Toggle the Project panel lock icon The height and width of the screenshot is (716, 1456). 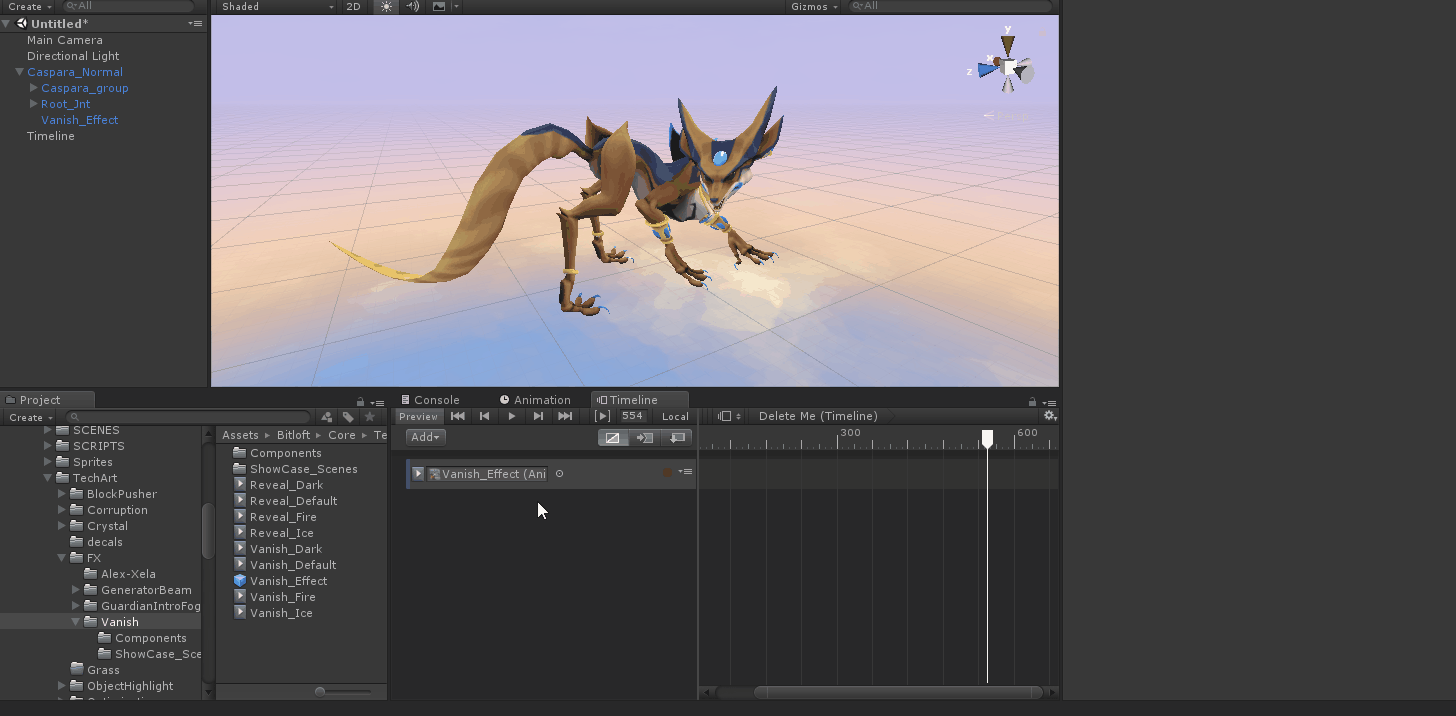(361, 402)
